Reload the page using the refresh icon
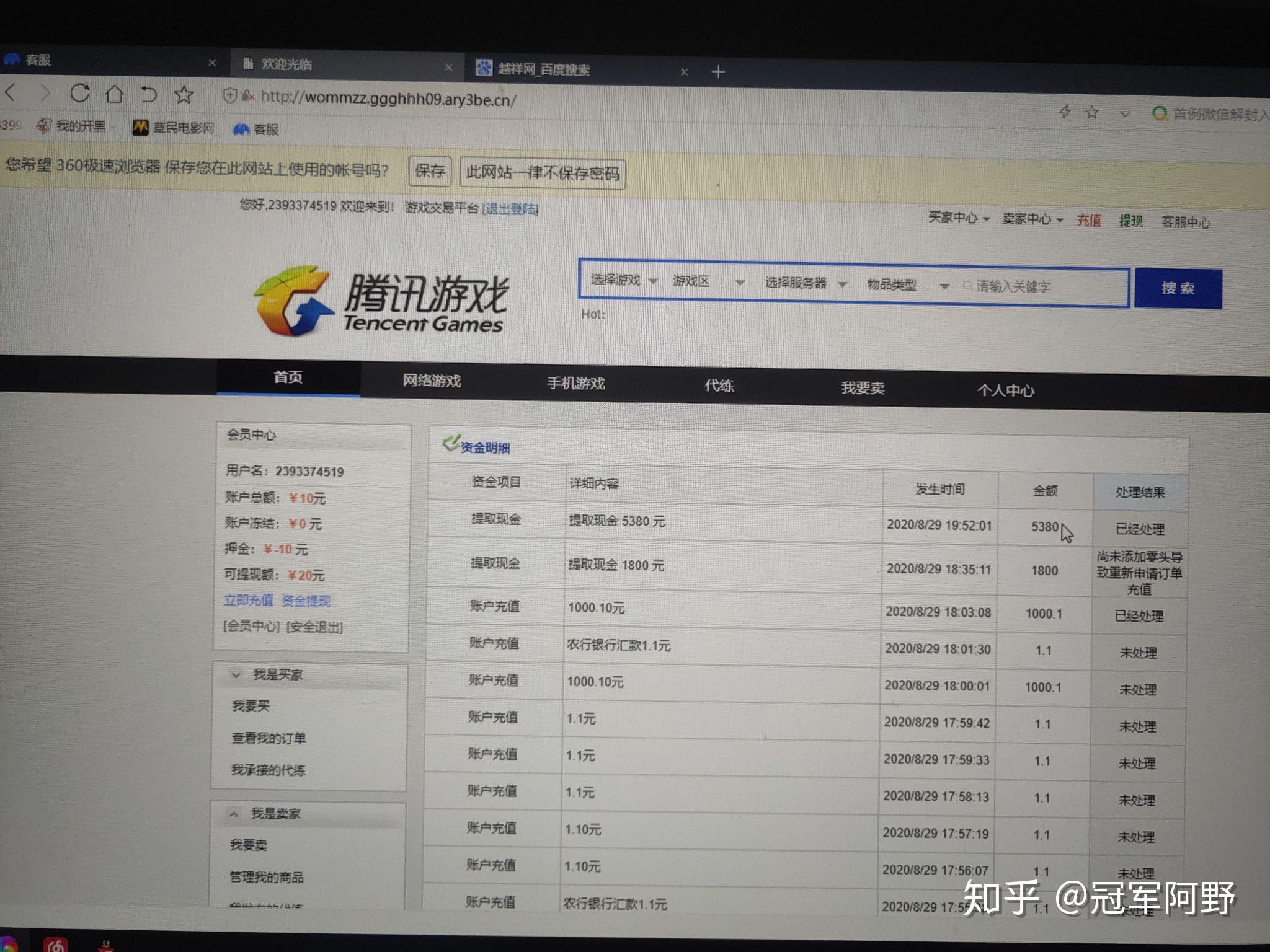The height and width of the screenshot is (952, 1270). (79, 93)
